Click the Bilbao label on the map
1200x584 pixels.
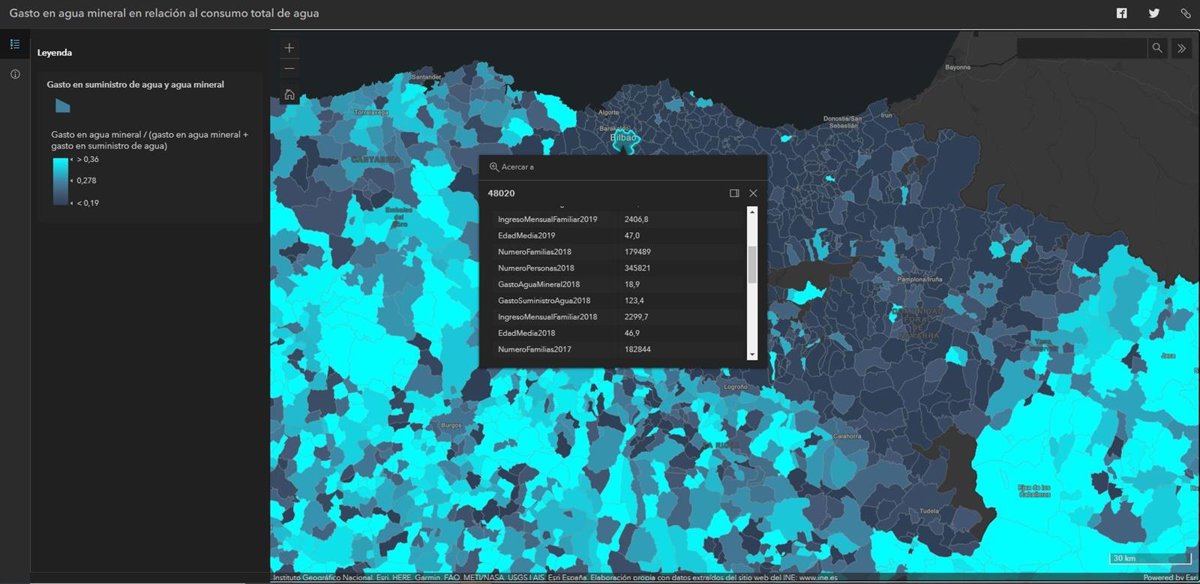coord(625,138)
